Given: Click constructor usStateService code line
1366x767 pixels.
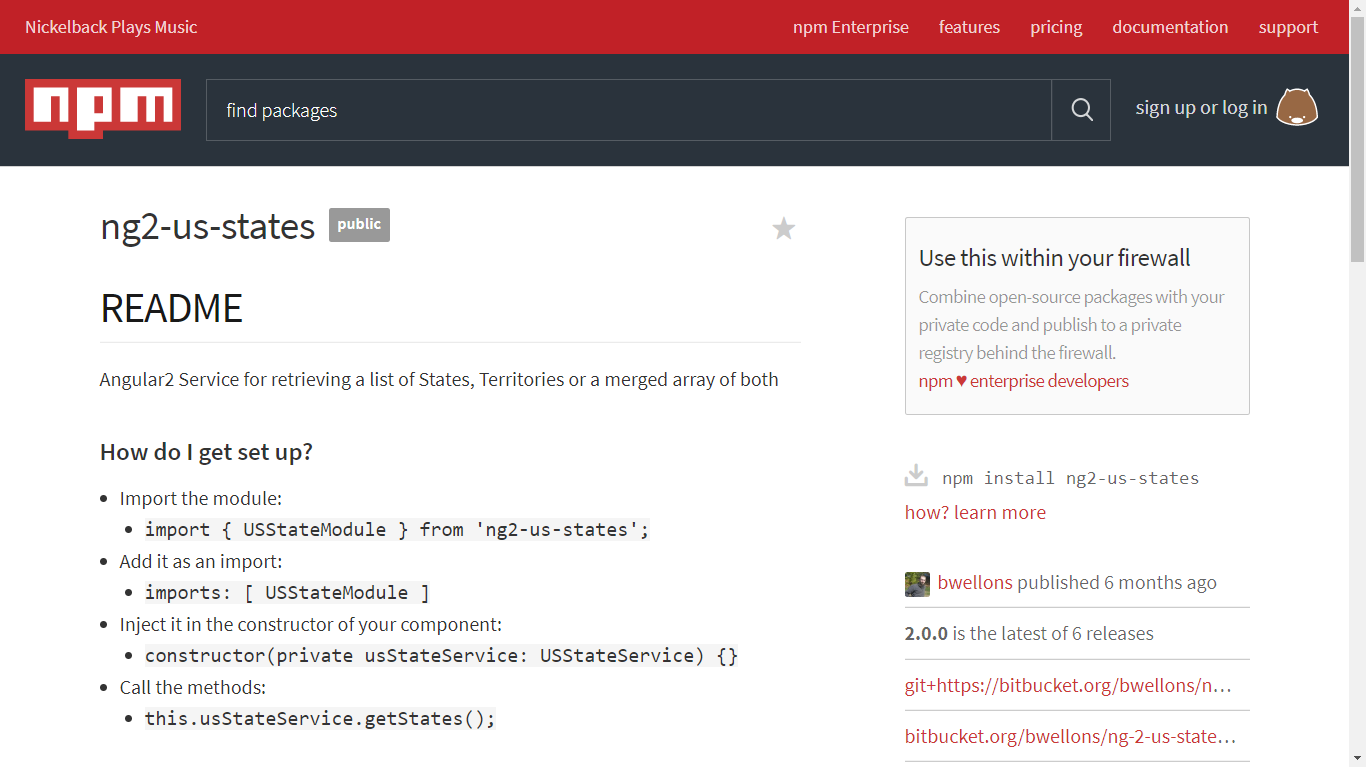Looking at the screenshot, I should click(441, 655).
